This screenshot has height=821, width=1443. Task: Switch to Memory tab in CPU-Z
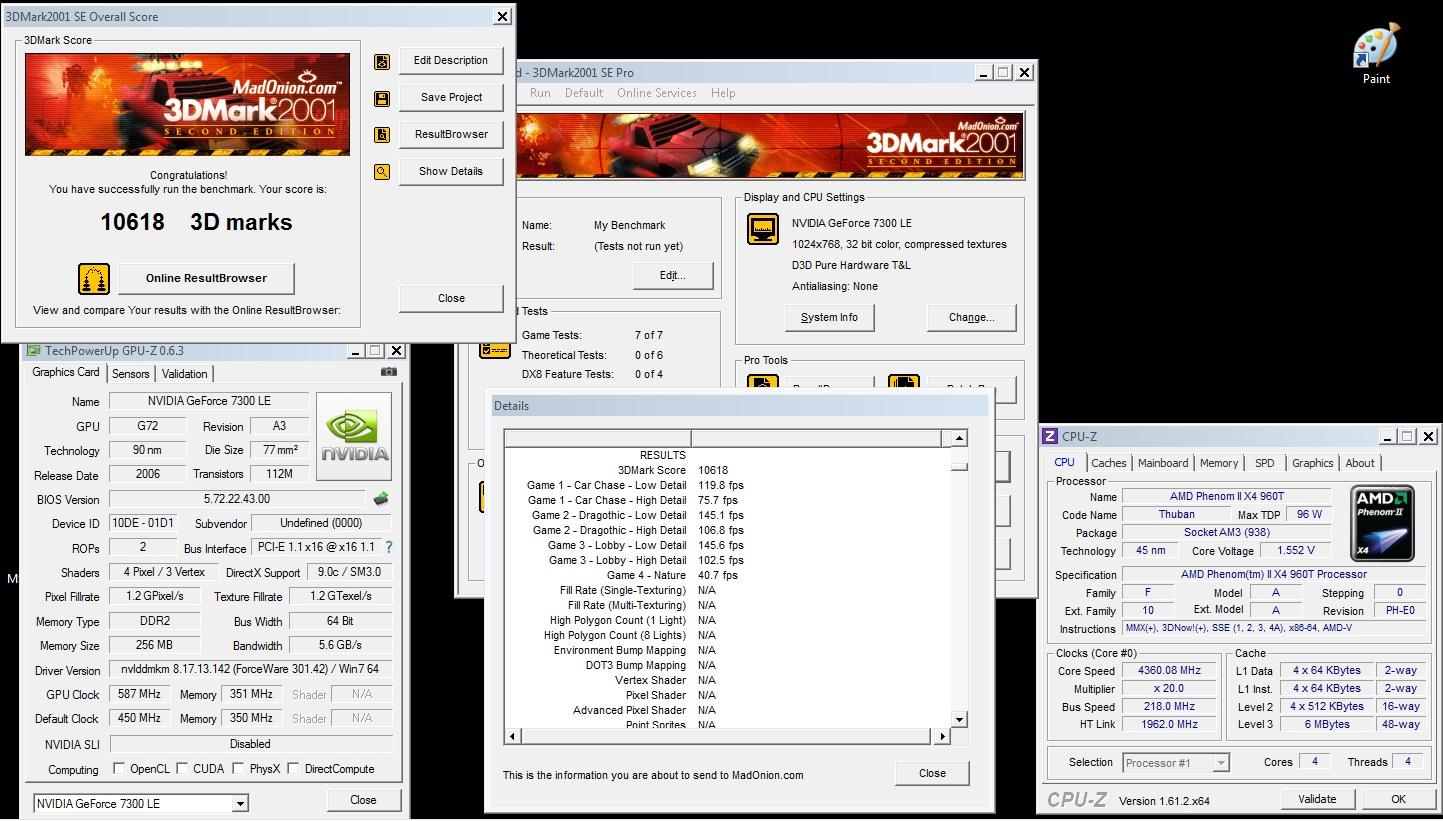(x=1219, y=463)
